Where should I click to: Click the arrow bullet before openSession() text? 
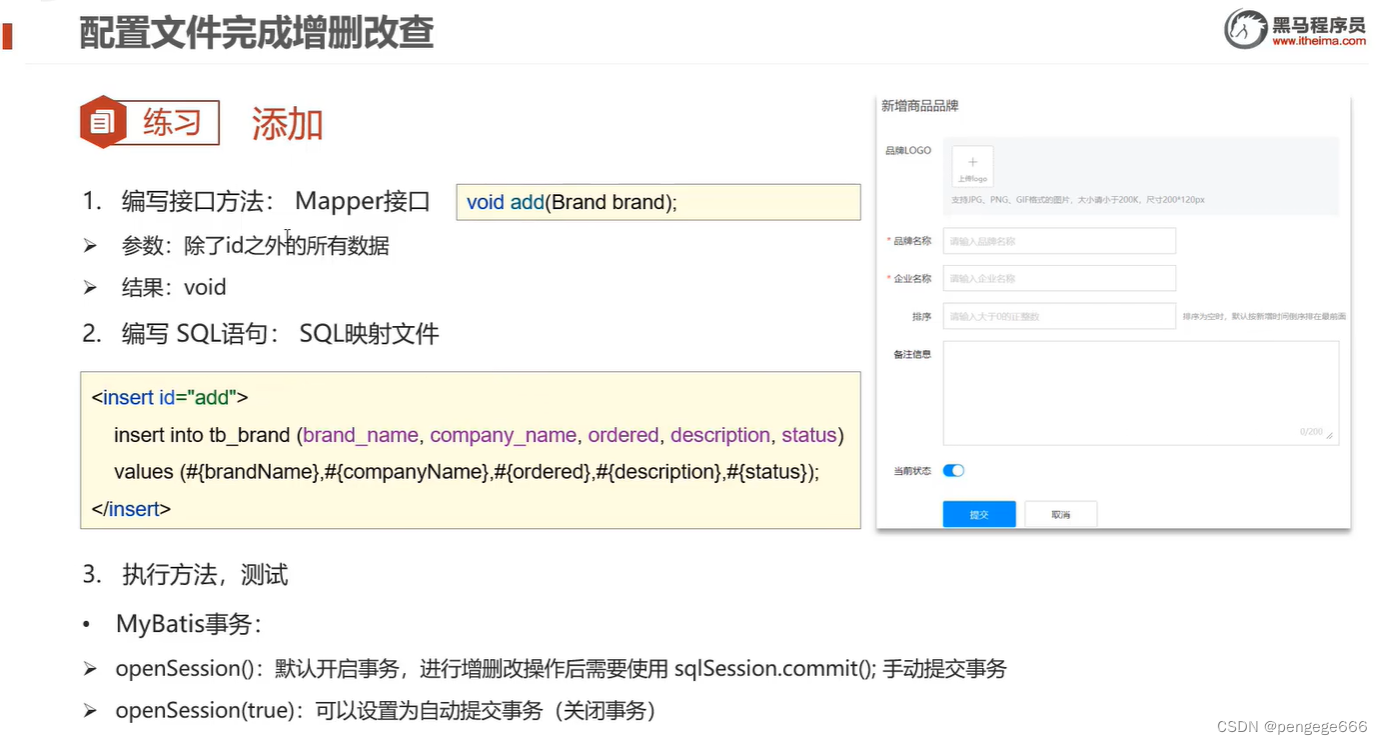point(88,668)
